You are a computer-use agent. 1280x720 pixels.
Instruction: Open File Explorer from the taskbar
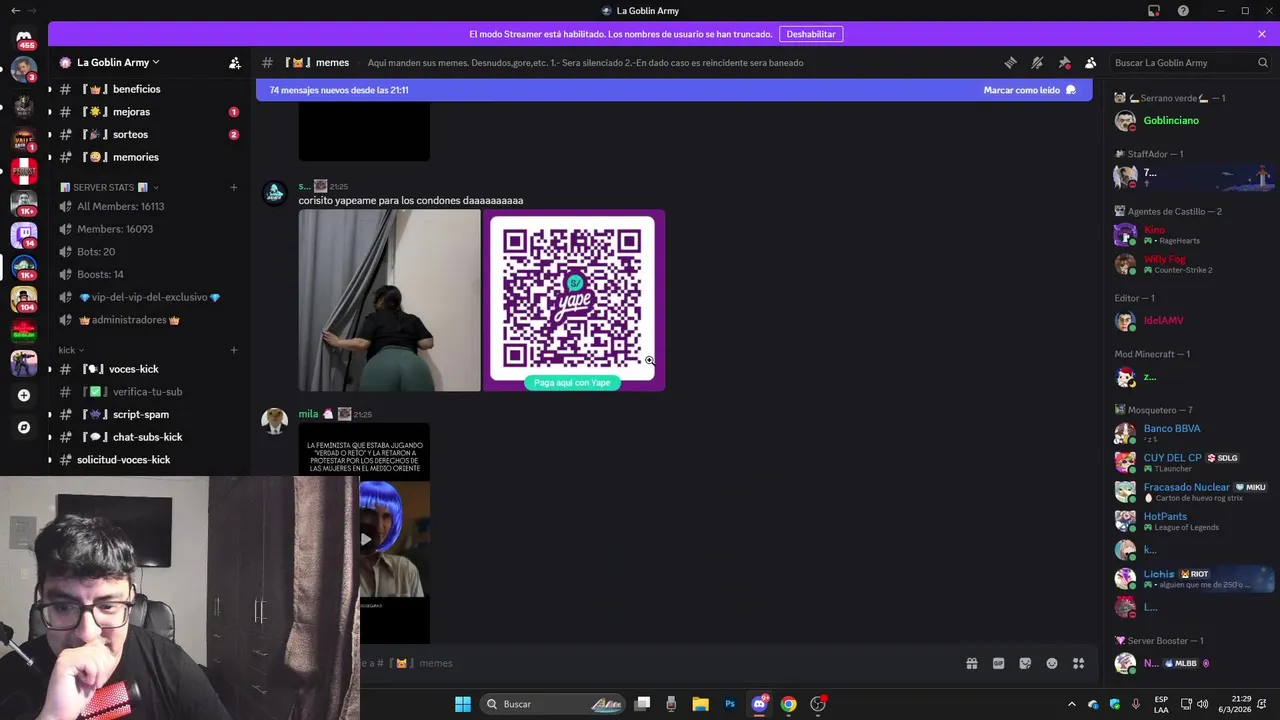tap(700, 704)
